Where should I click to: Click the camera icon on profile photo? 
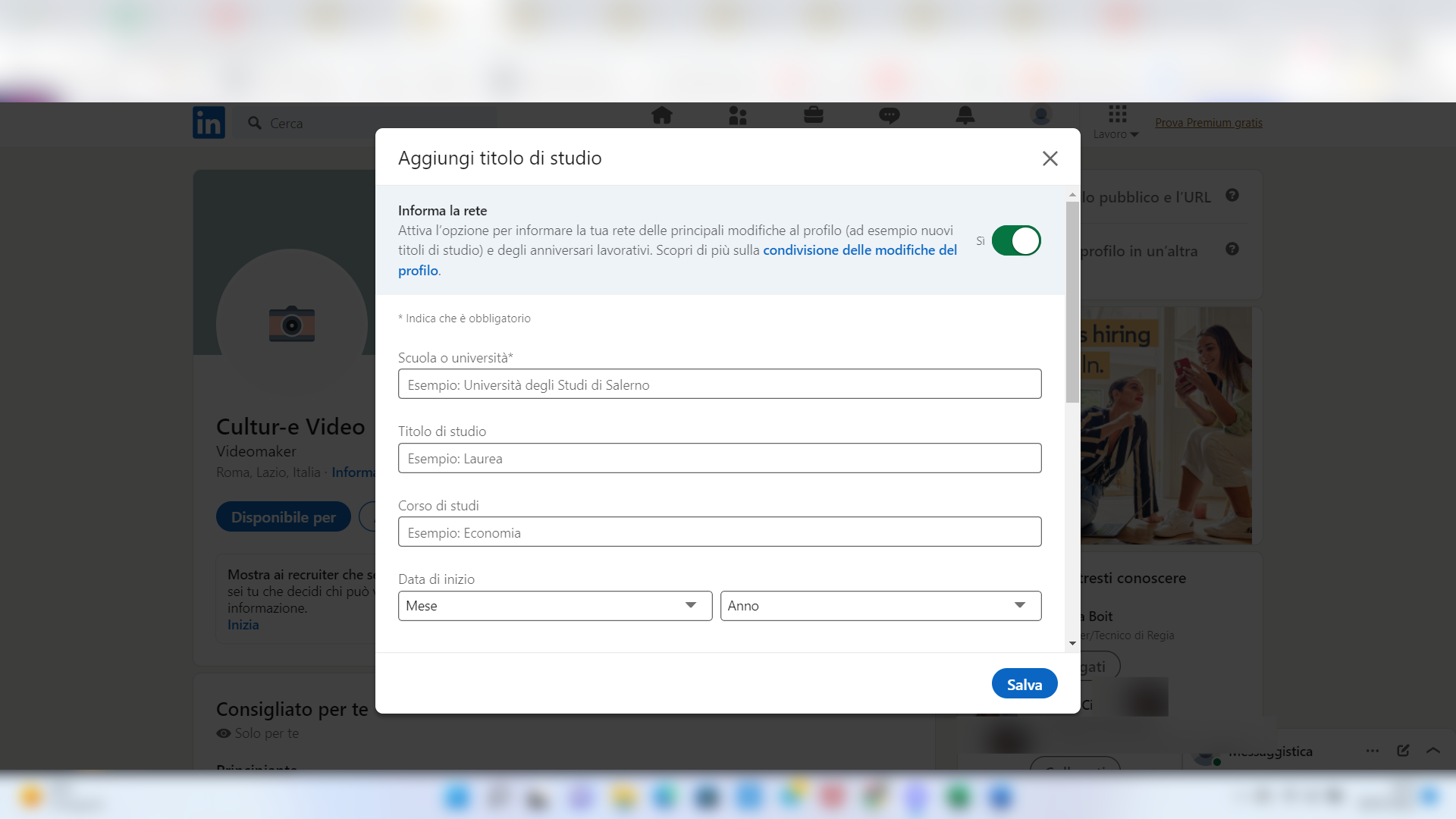tap(292, 325)
